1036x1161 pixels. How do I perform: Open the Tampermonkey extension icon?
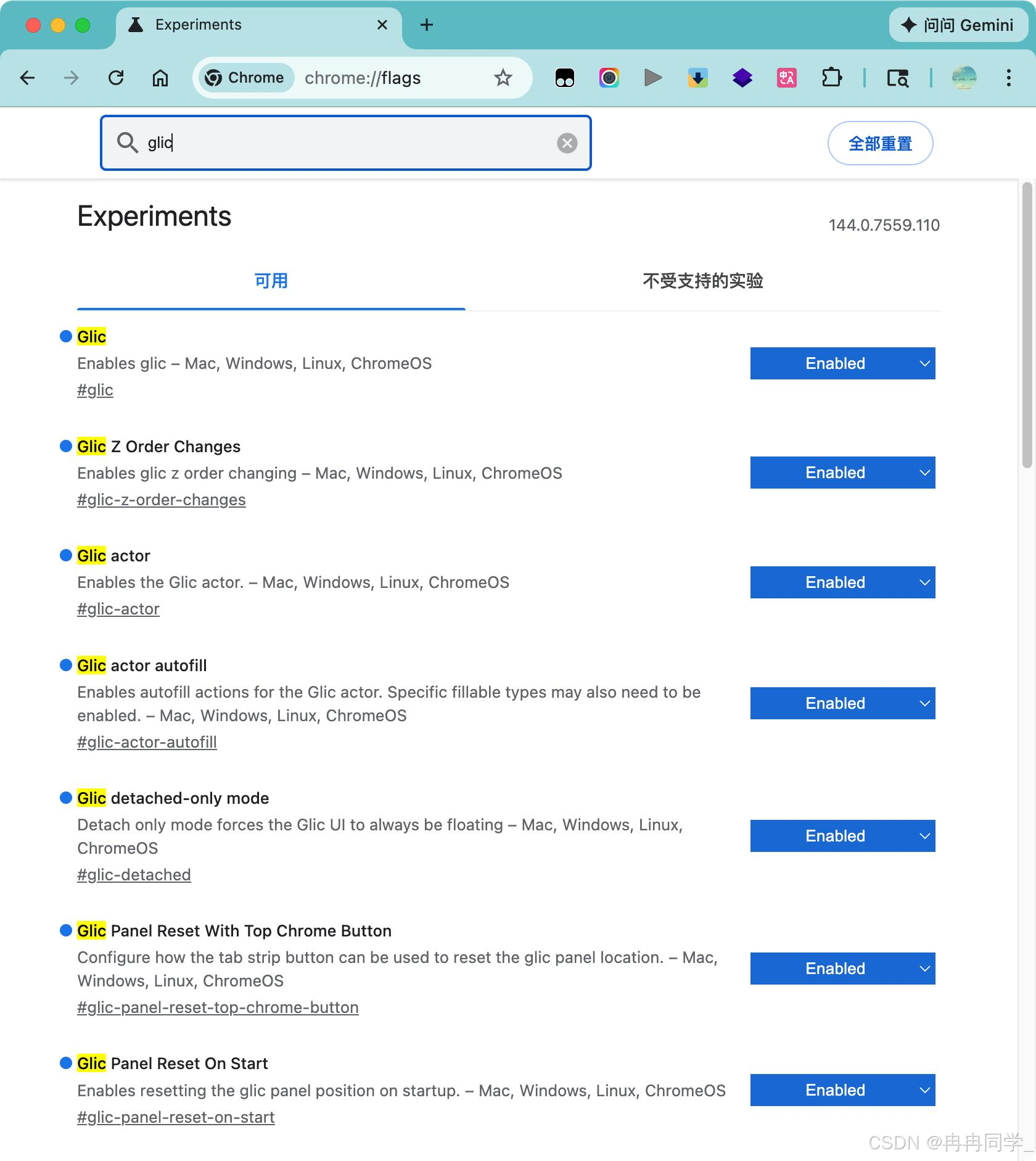pos(565,78)
